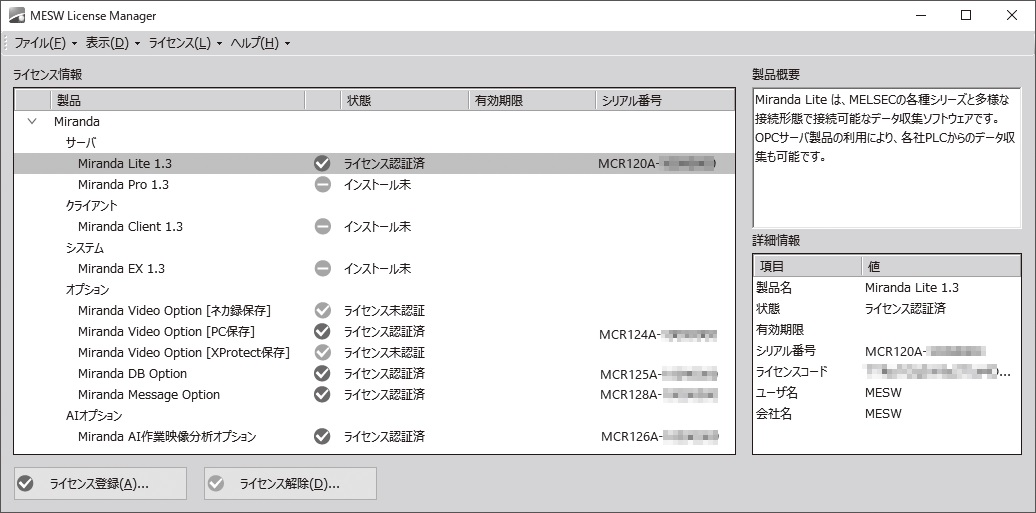Open the ファイル(F) menu
The image size is (1036, 513).
click(x=40, y=43)
